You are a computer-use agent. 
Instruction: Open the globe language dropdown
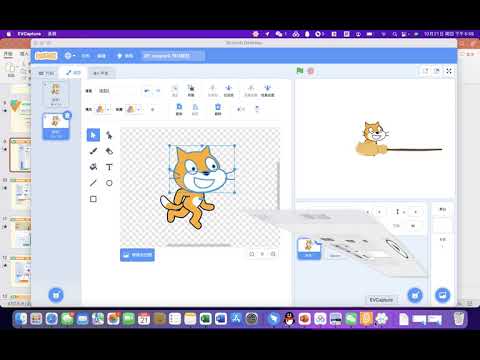click(x=70, y=56)
